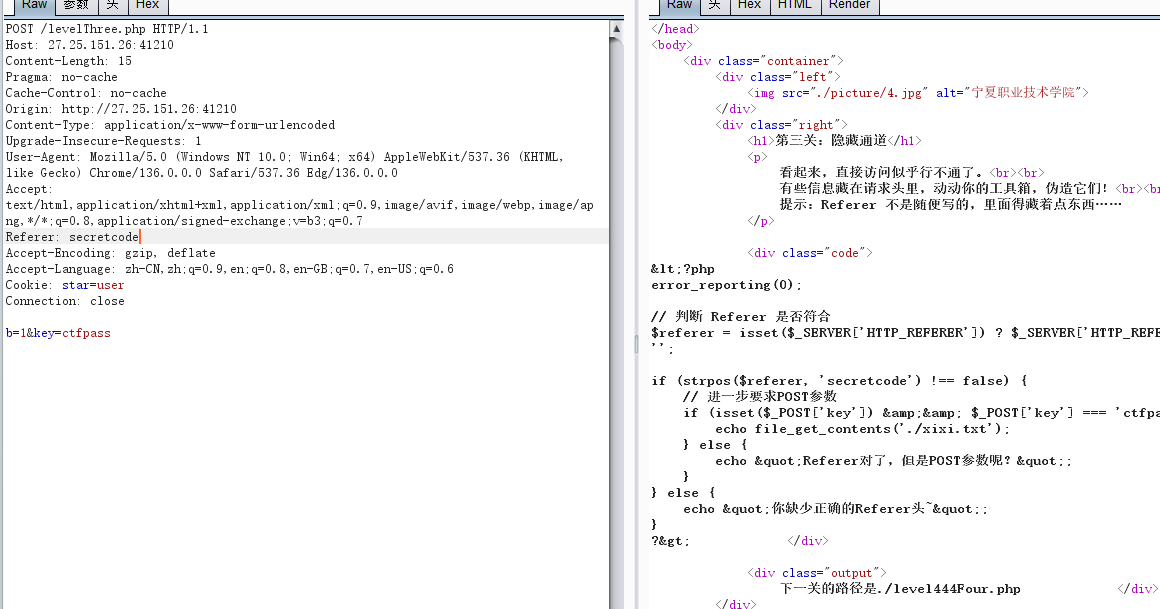Click the '&lt;?php' opening line
The image size is (1160, 609).
point(682,269)
